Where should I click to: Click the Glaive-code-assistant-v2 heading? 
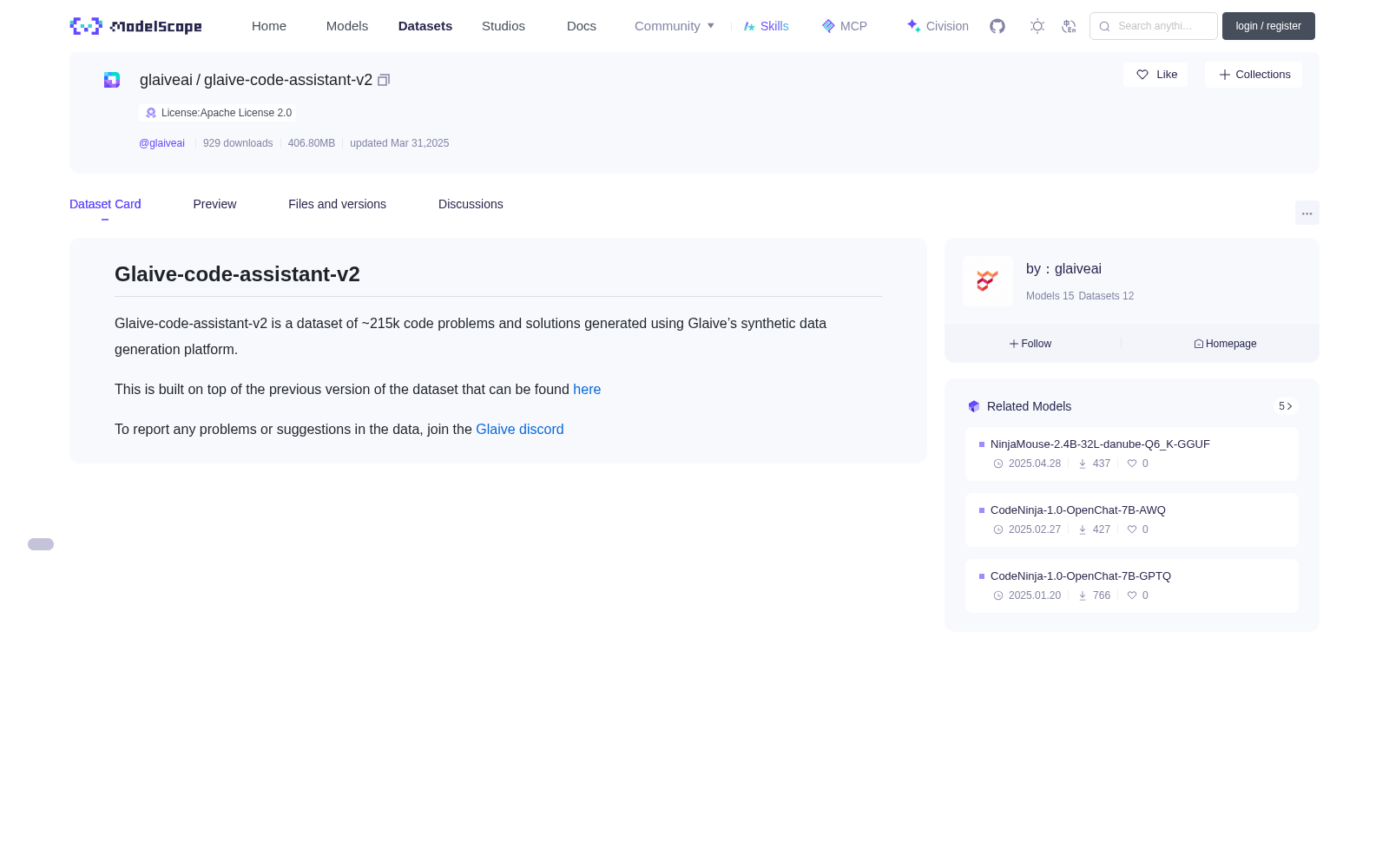point(237,274)
